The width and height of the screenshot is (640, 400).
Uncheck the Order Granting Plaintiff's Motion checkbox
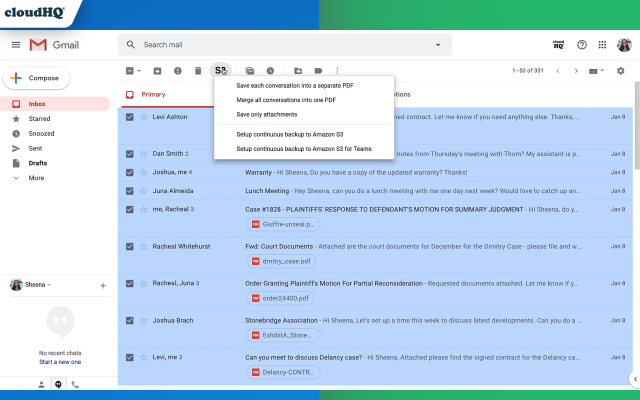tap(130, 283)
